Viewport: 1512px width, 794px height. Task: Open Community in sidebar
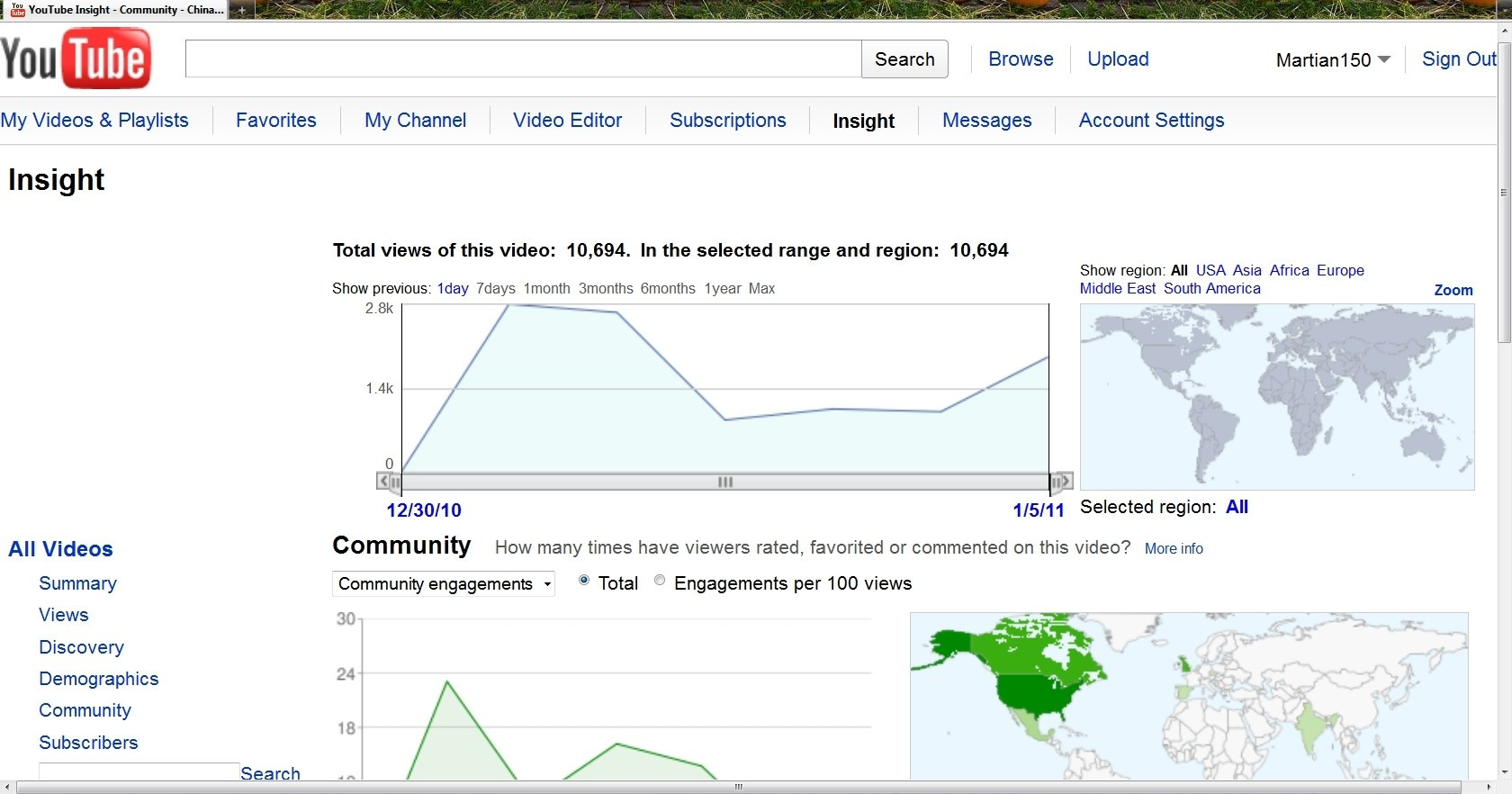[85, 710]
